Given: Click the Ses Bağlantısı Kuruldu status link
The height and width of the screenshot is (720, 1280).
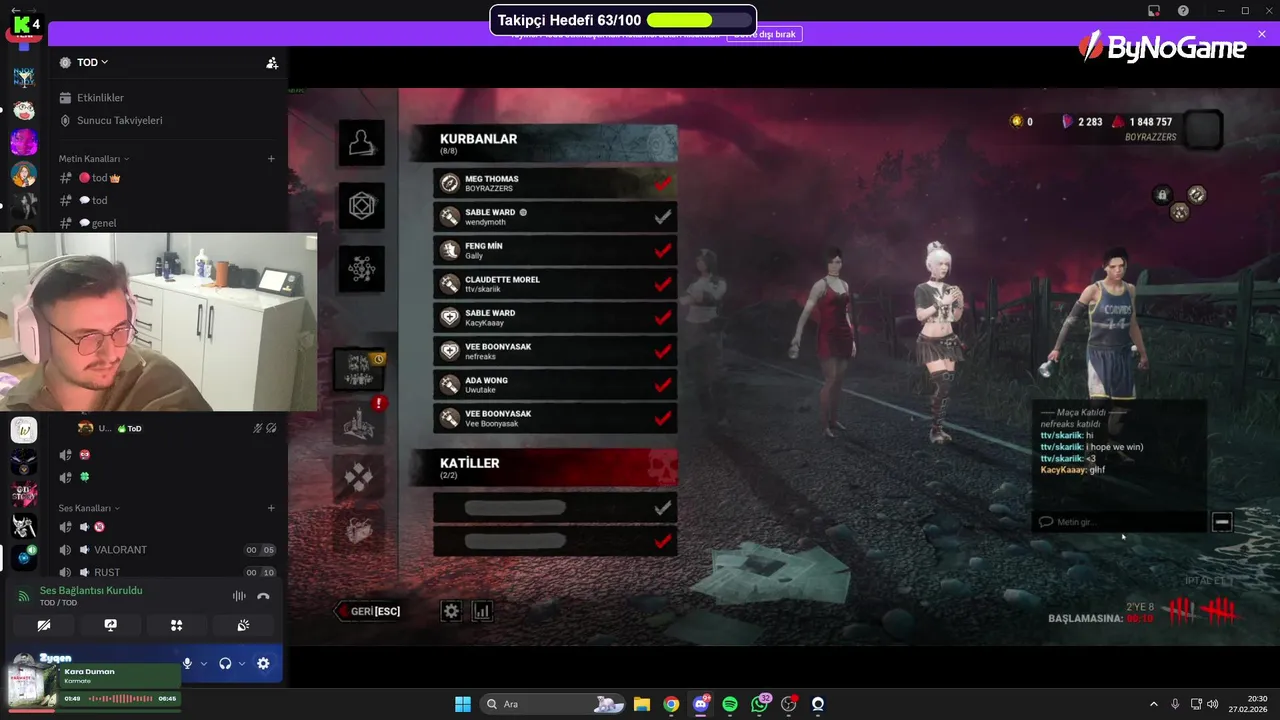Looking at the screenshot, I should [91, 590].
